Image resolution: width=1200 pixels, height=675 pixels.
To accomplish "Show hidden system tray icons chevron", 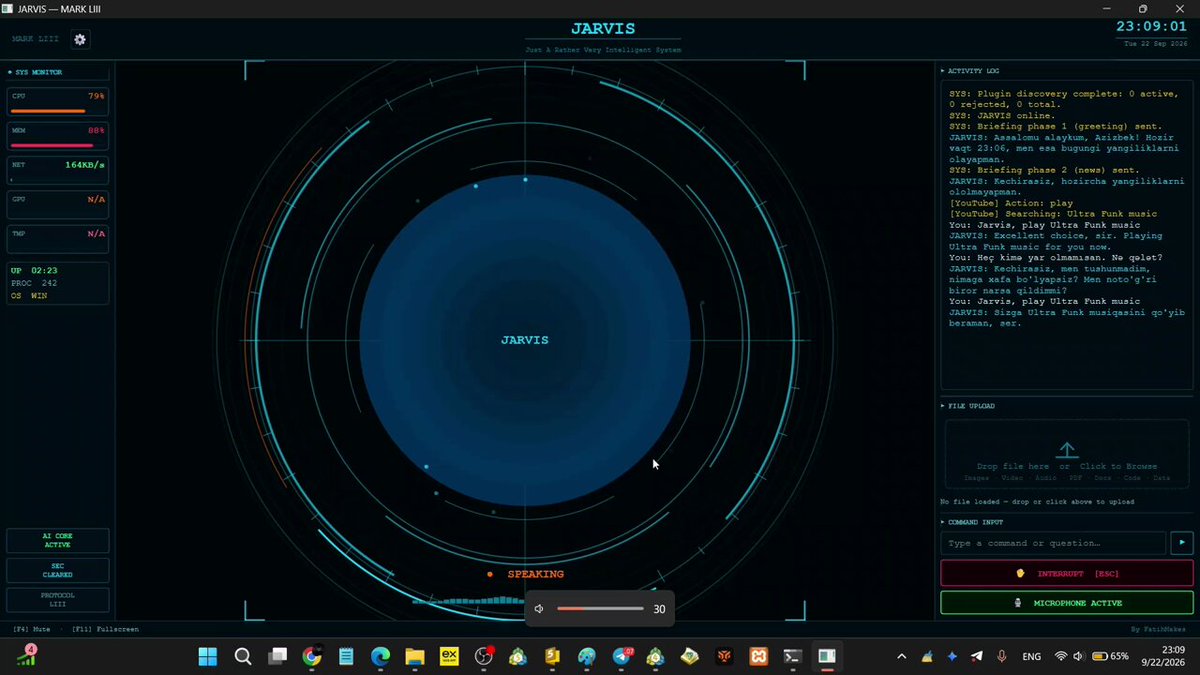I will click(902, 657).
